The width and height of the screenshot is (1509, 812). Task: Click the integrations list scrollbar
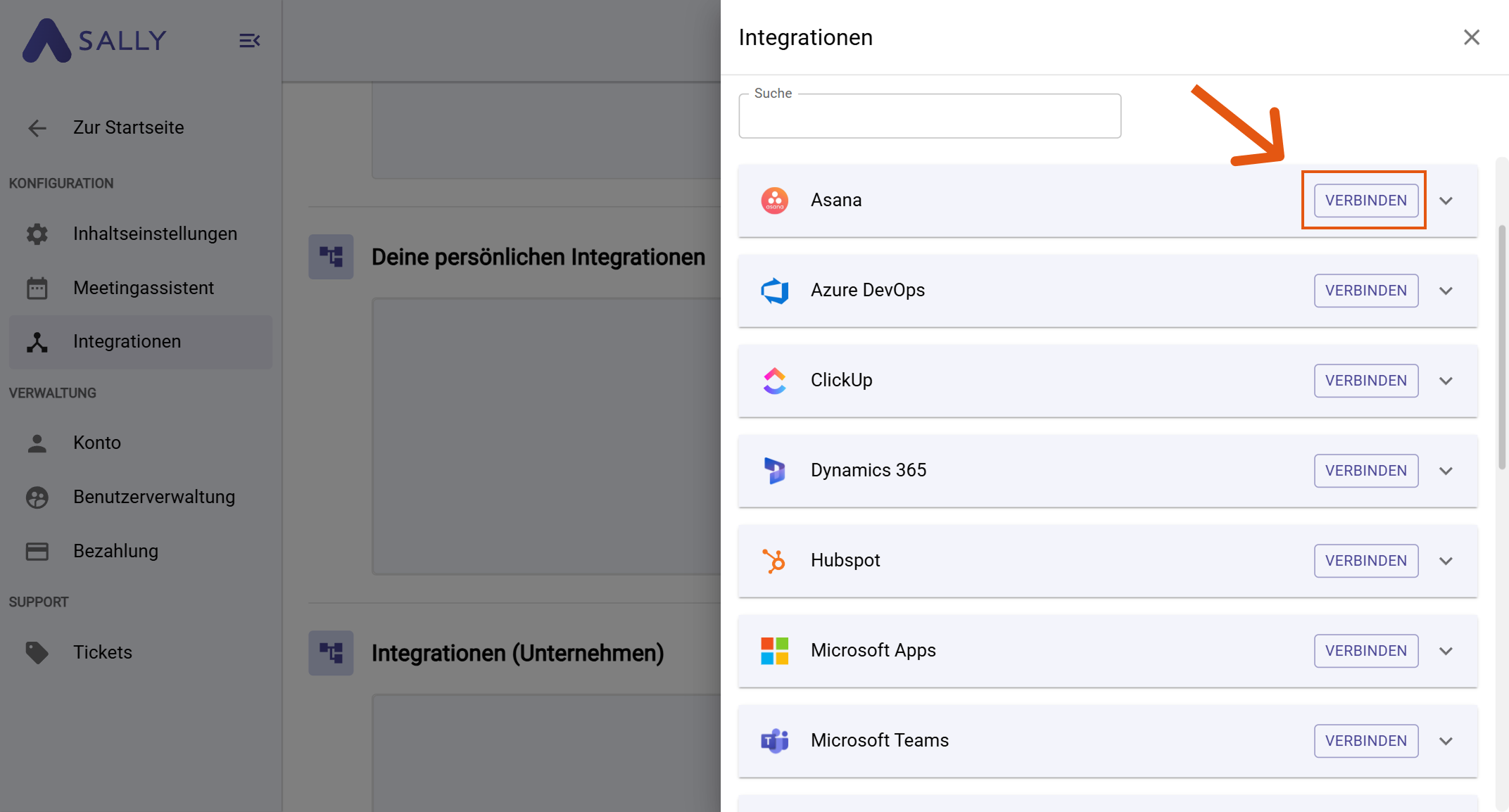coord(1502,346)
